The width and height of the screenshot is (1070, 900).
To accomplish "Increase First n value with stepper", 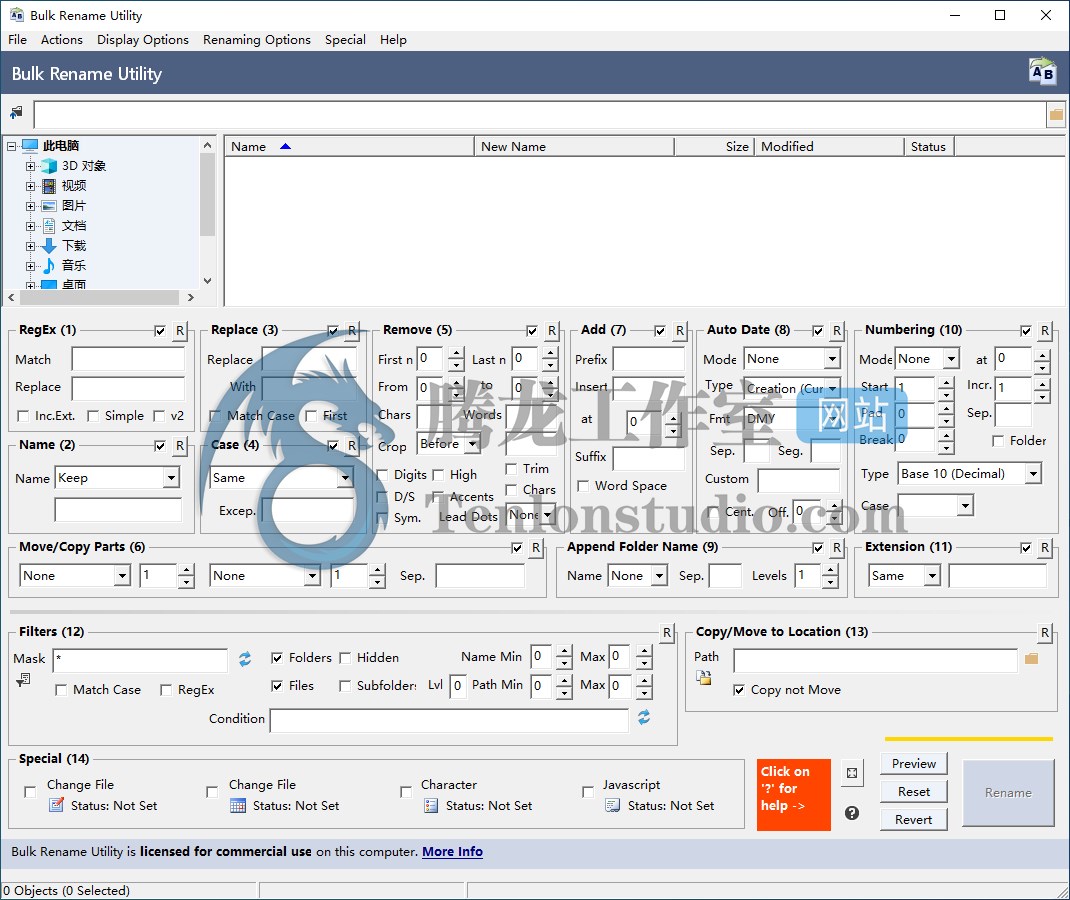I will click(x=456, y=353).
